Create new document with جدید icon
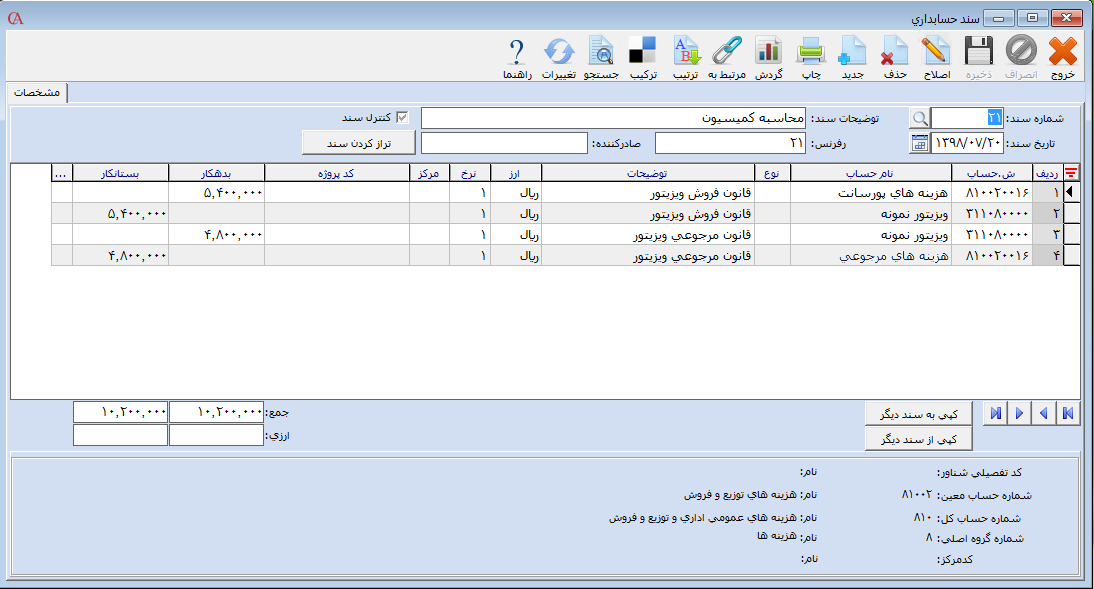The image size is (1094, 589). tap(852, 54)
